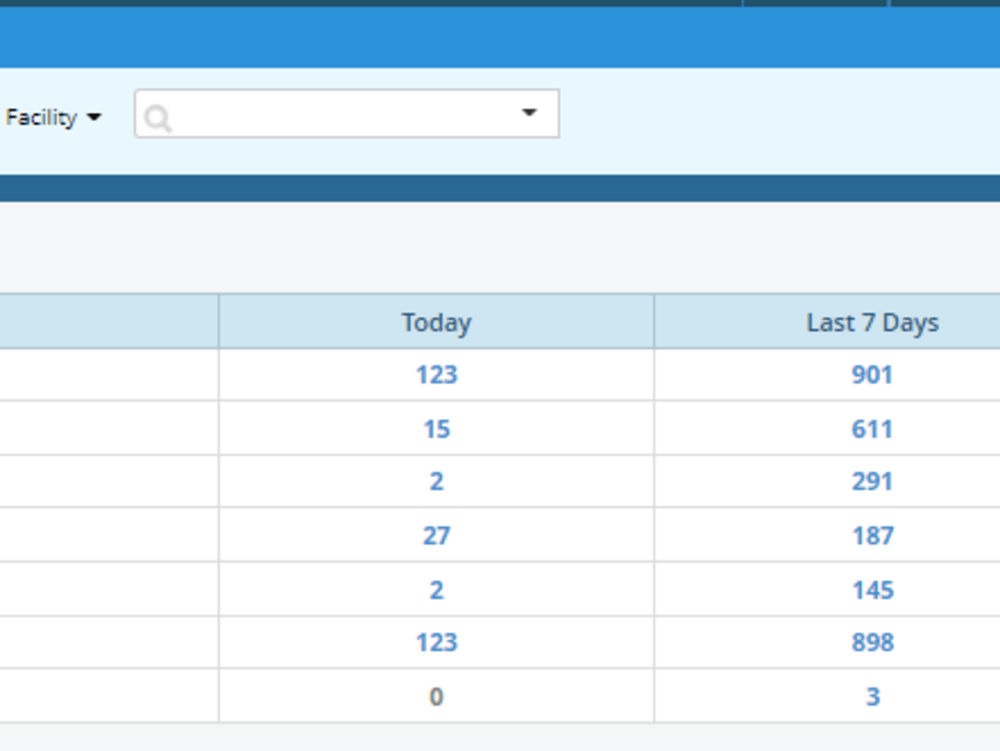Open the Facility filter dropdown
1000x751 pixels.
54,117
